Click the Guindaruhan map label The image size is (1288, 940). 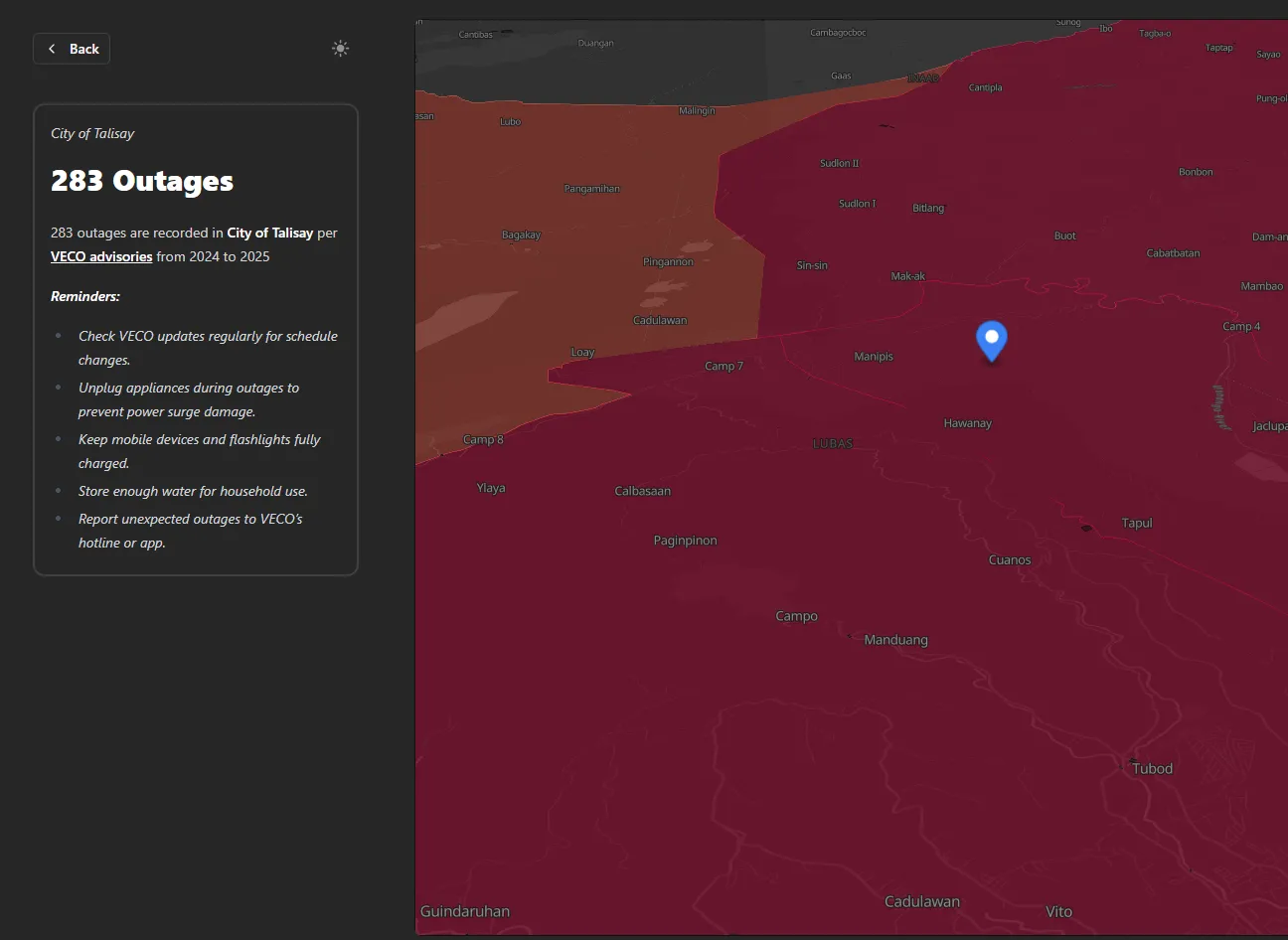point(465,911)
